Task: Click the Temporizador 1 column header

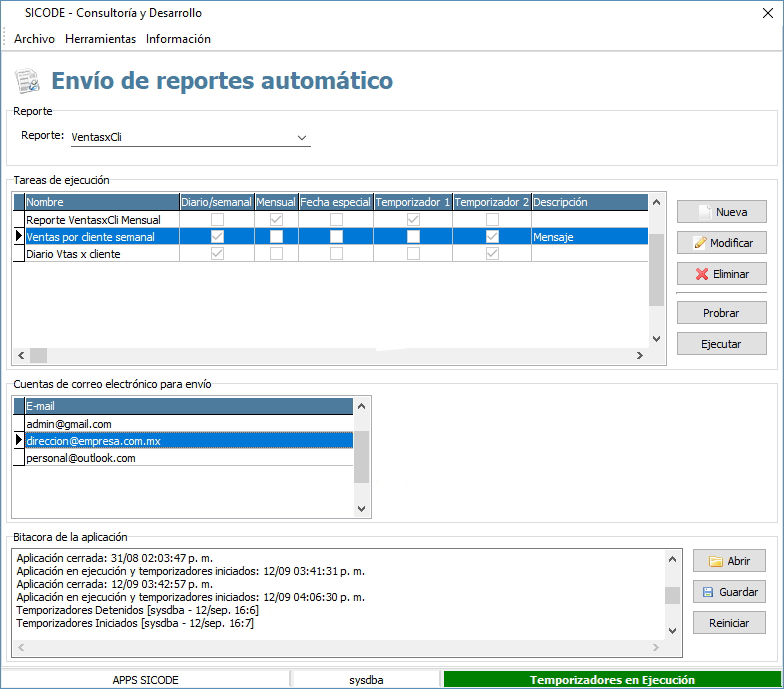Action: coord(413,202)
